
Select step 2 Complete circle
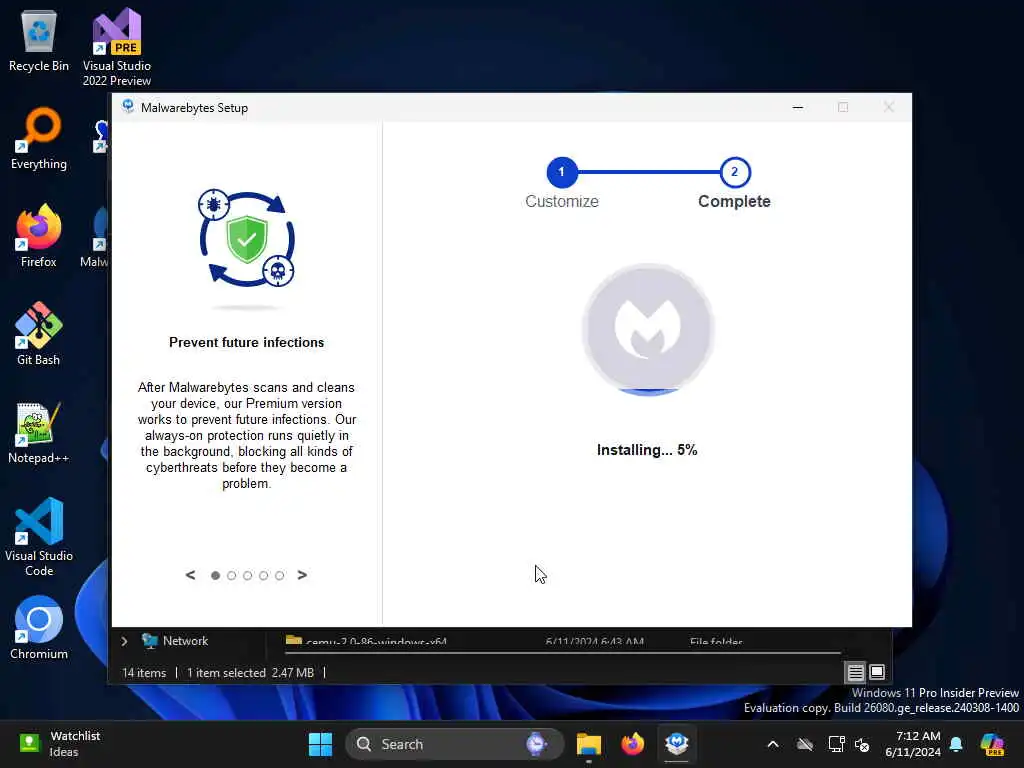(735, 172)
